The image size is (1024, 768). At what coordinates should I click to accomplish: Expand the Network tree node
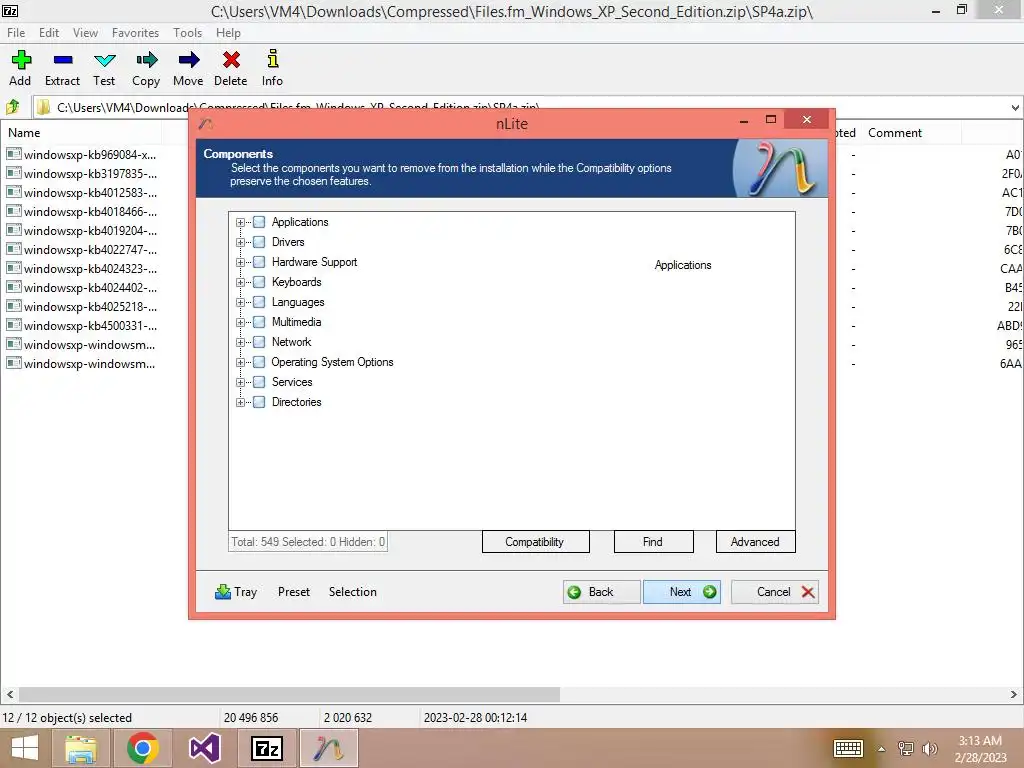pos(240,342)
